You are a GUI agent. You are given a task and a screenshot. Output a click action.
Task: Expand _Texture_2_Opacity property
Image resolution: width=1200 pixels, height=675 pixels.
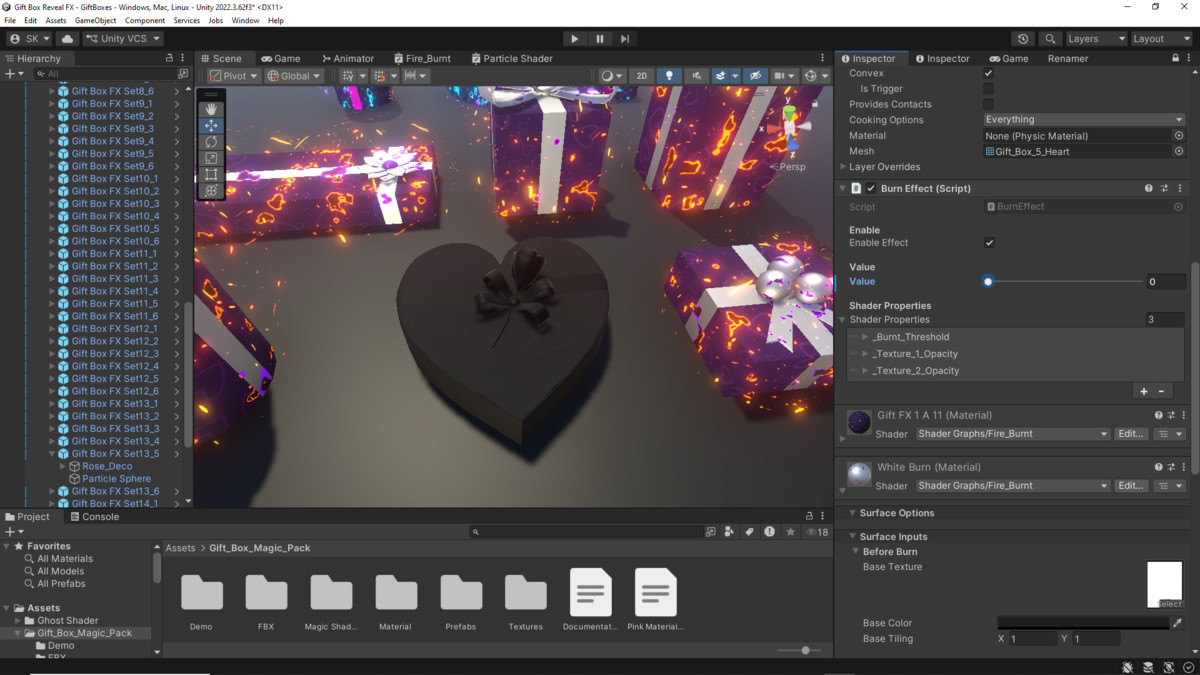tap(865, 371)
